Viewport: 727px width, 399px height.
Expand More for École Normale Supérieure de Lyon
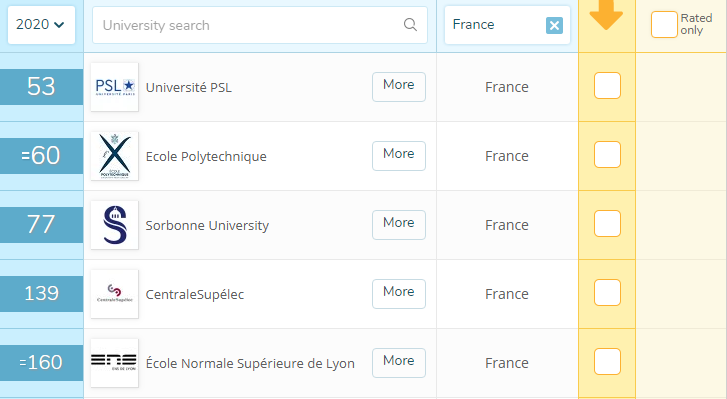399,363
